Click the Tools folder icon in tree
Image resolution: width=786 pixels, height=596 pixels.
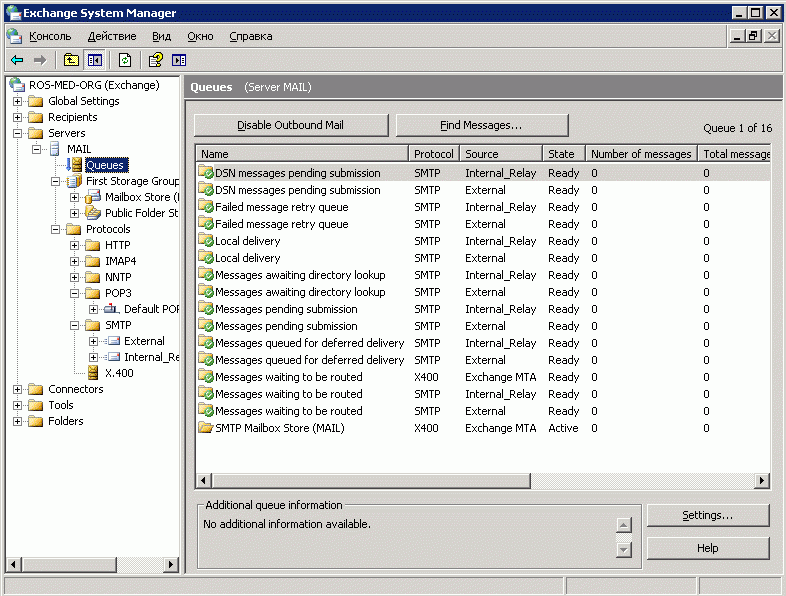(36, 405)
